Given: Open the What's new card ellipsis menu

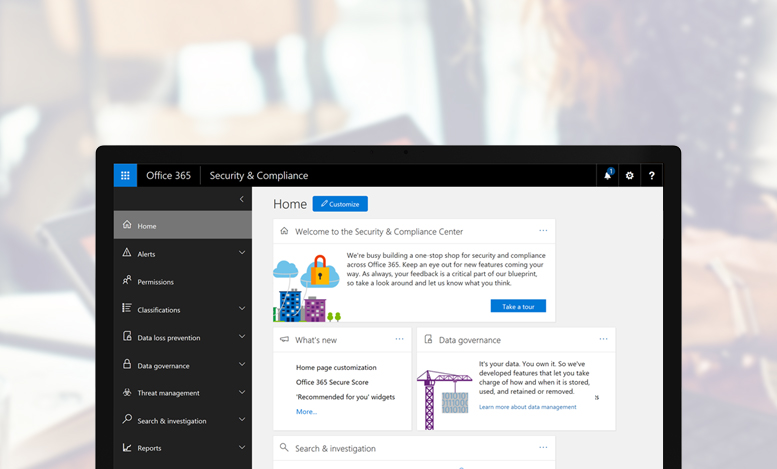Looking at the screenshot, I should 399,339.
